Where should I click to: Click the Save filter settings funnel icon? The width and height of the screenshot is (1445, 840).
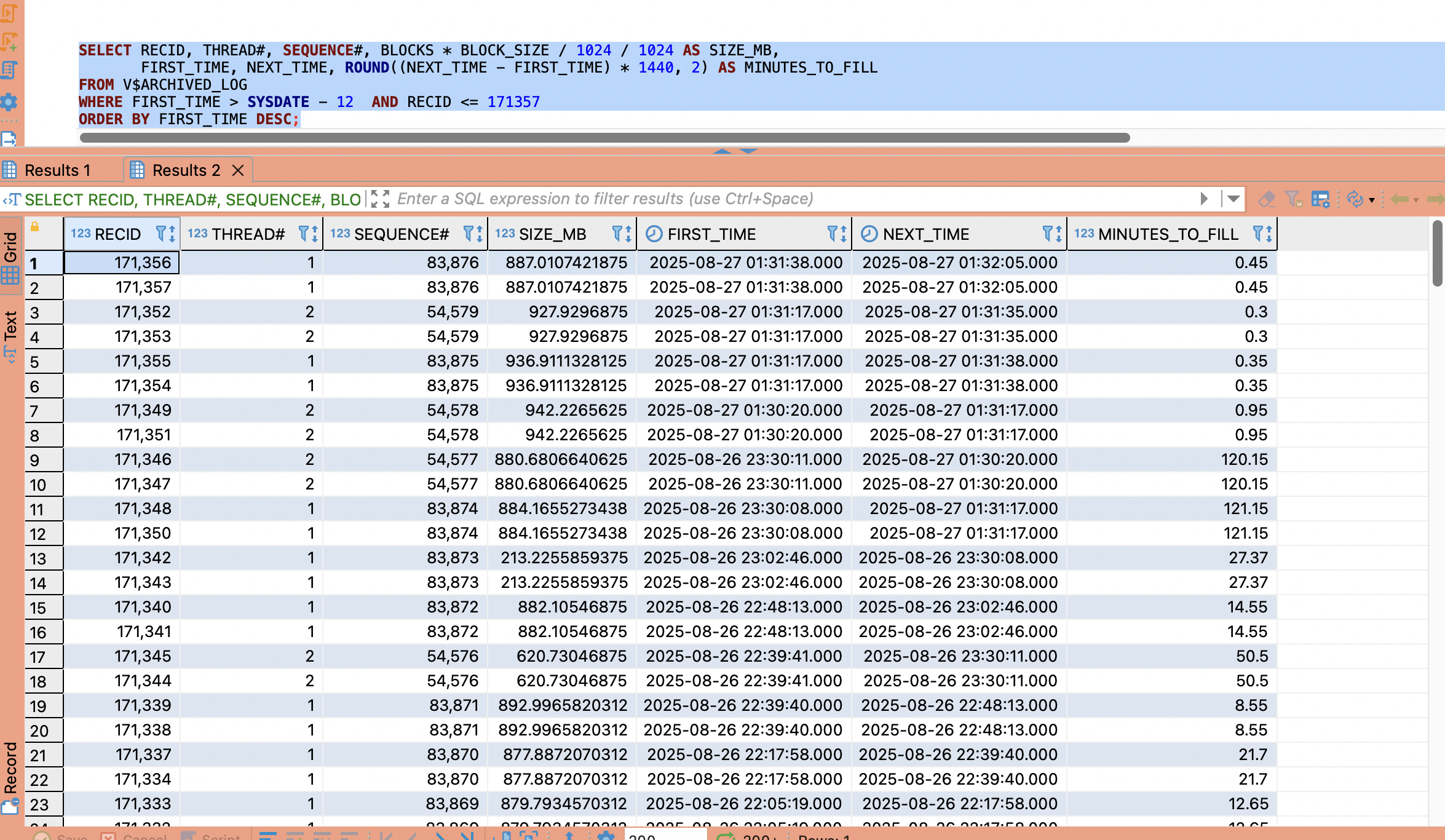1294,199
